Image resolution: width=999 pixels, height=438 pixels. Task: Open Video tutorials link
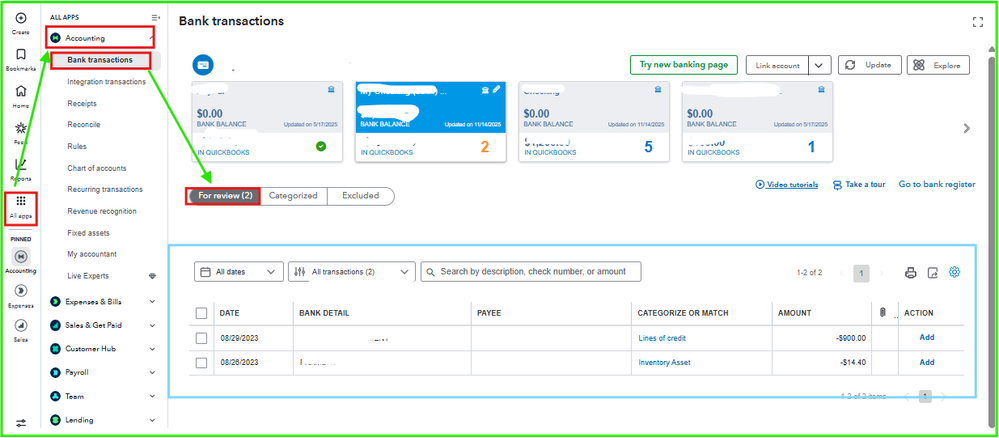click(787, 185)
